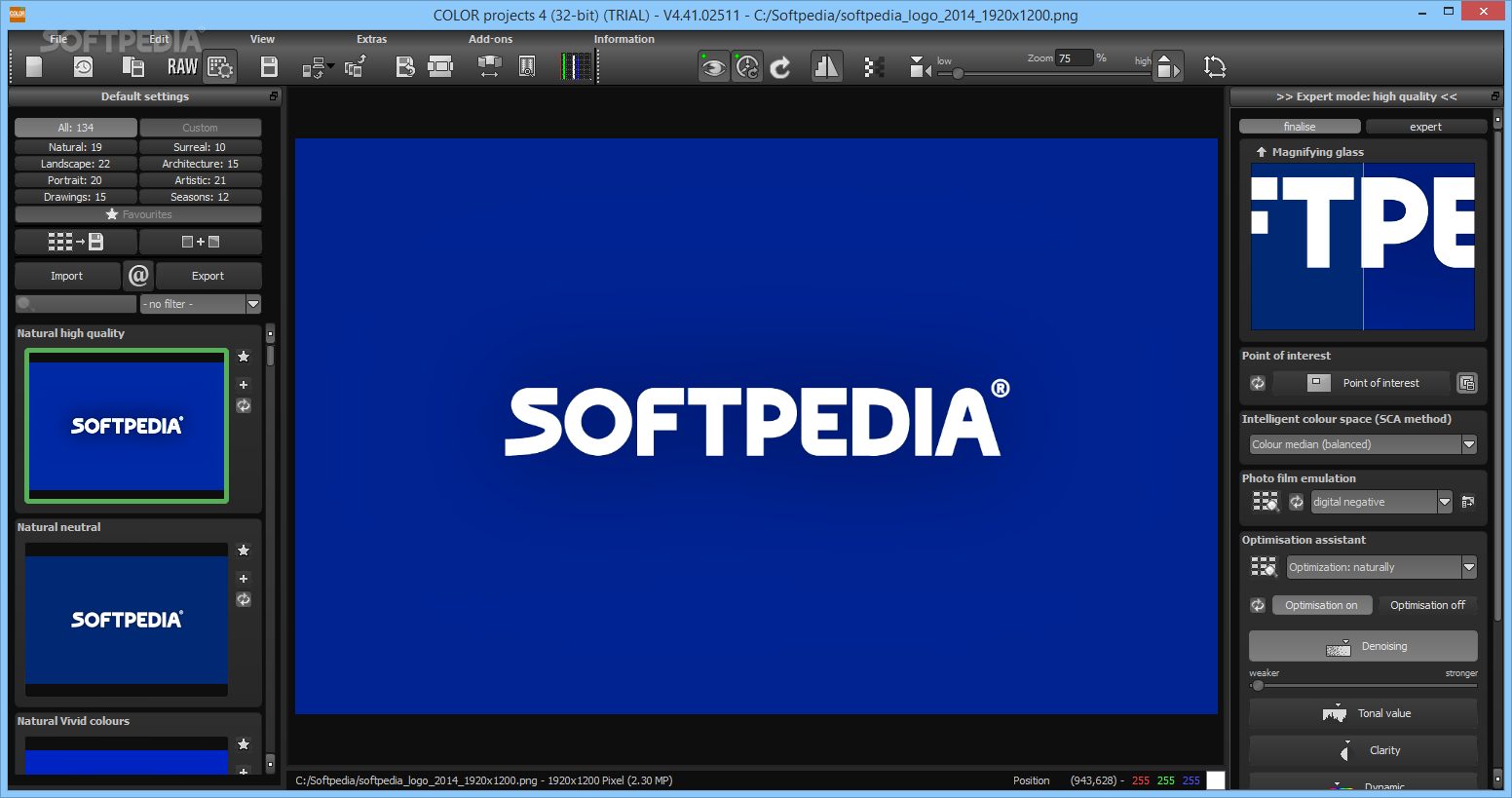Open the Add-ons menu

tap(490, 39)
